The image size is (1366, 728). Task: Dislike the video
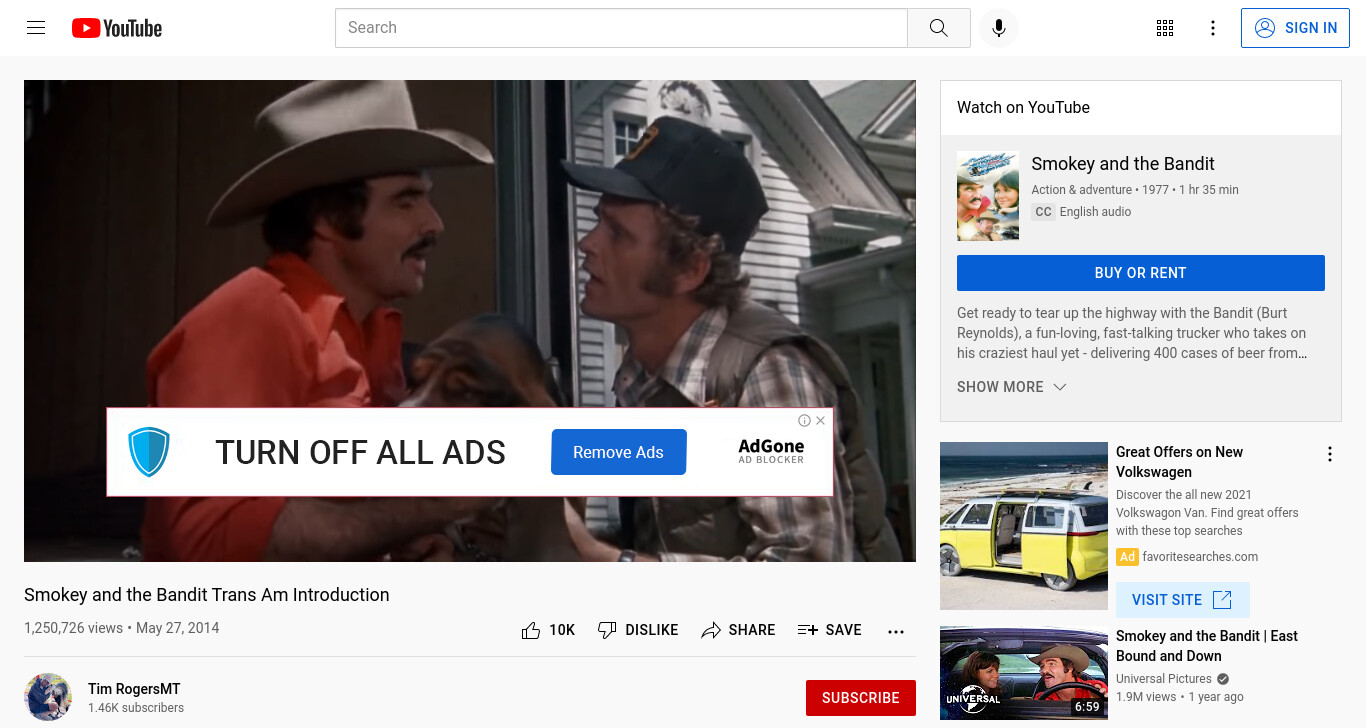point(638,630)
